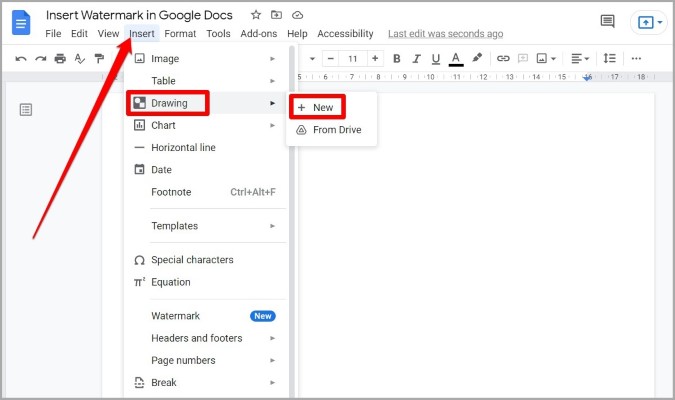This screenshot has height=400, width=675.
Task: Run spelling and grammar check icon
Action: pos(80,59)
